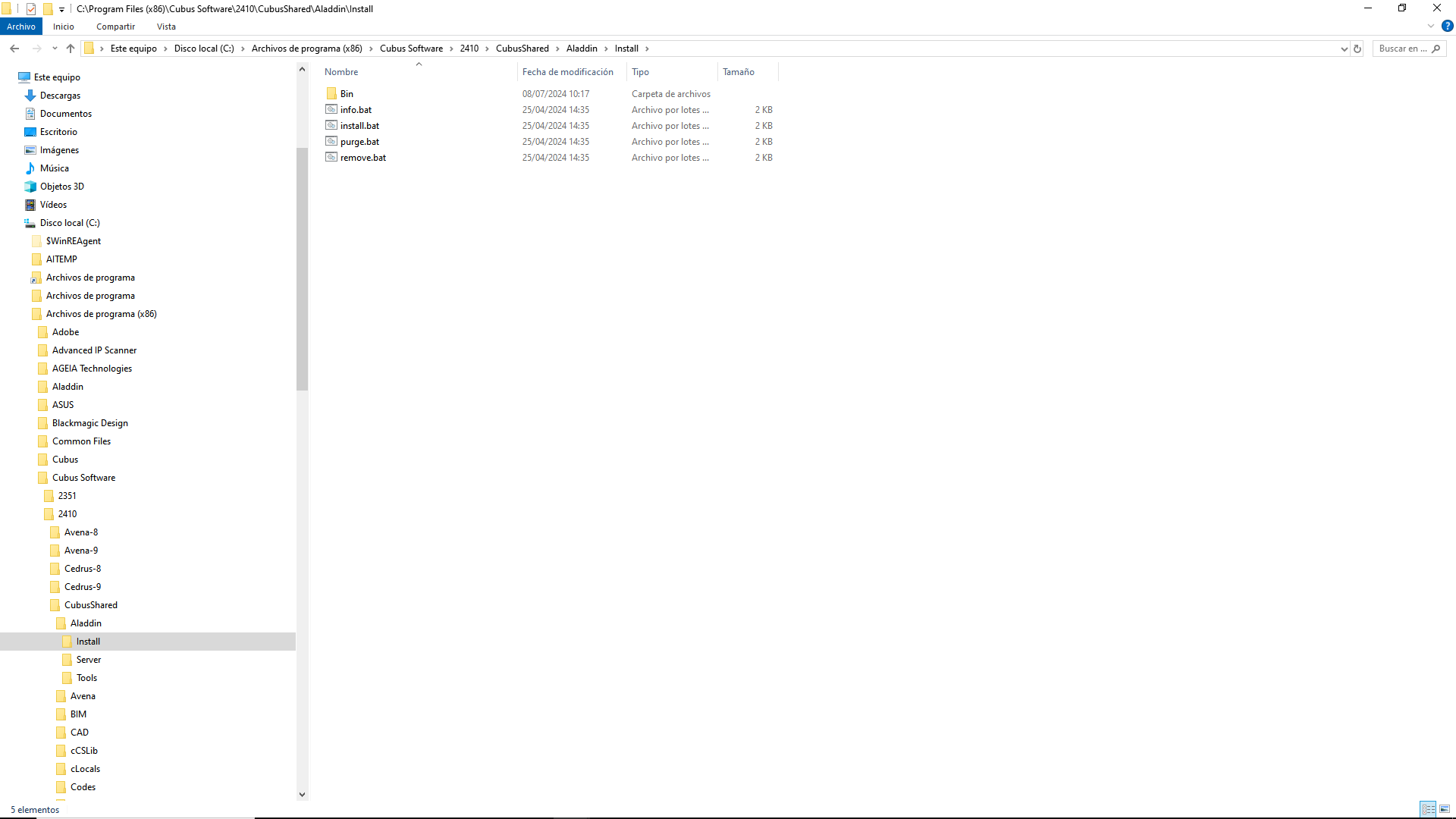Screen dimensions: 1456x819
Task: Open recent locations dropdown arrow
Action: click(x=55, y=49)
